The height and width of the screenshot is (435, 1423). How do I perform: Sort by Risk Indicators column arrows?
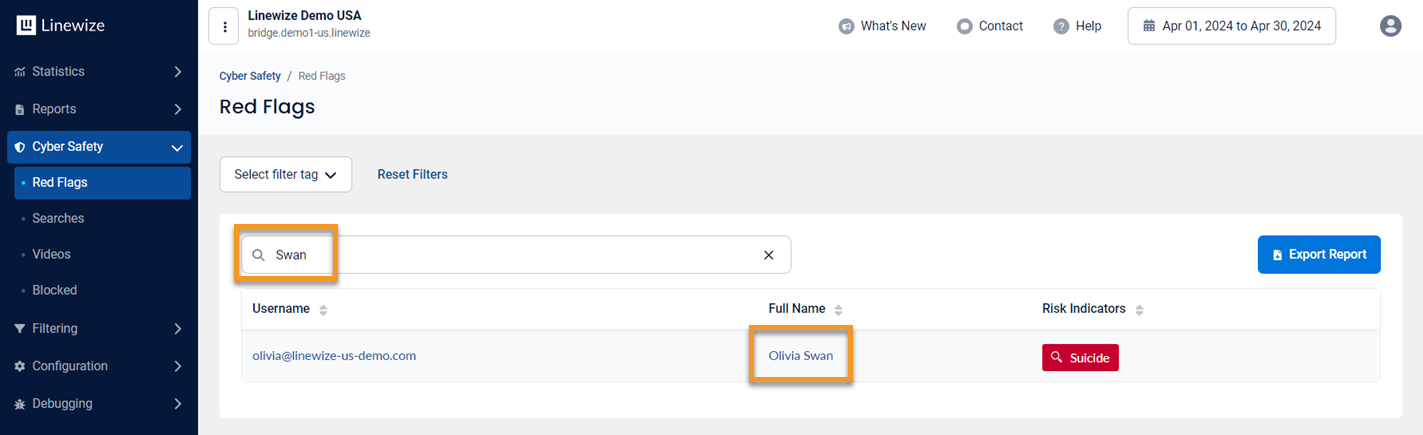pyautogui.click(x=1140, y=310)
